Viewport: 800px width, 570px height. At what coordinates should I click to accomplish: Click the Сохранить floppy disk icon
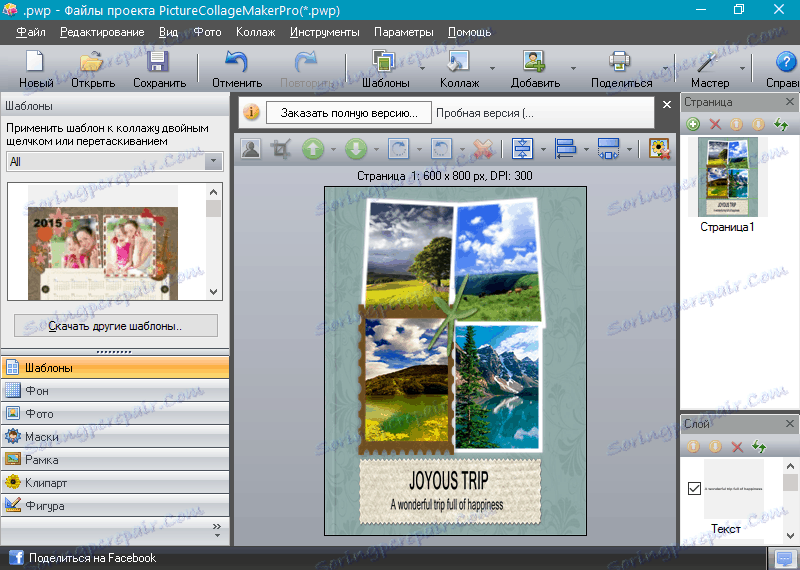[158, 62]
